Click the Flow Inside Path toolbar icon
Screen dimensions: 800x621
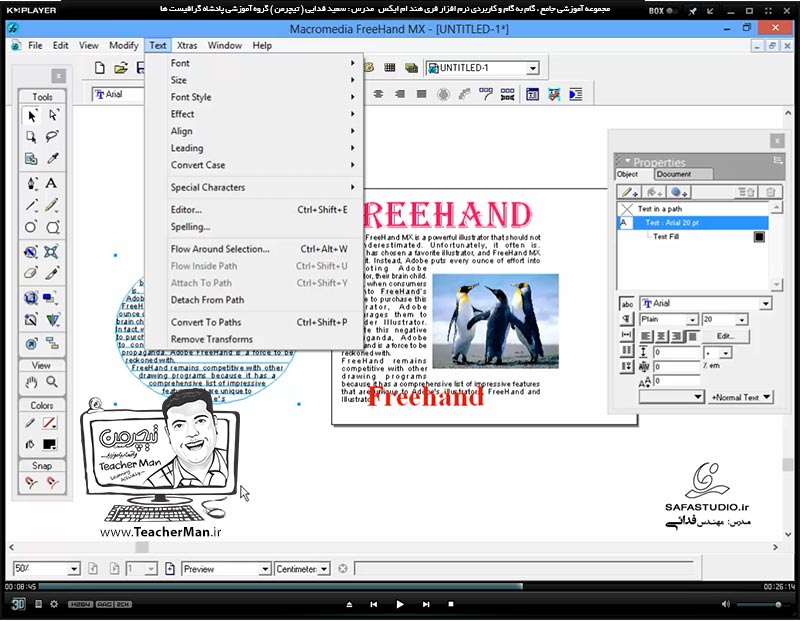click(x=443, y=94)
